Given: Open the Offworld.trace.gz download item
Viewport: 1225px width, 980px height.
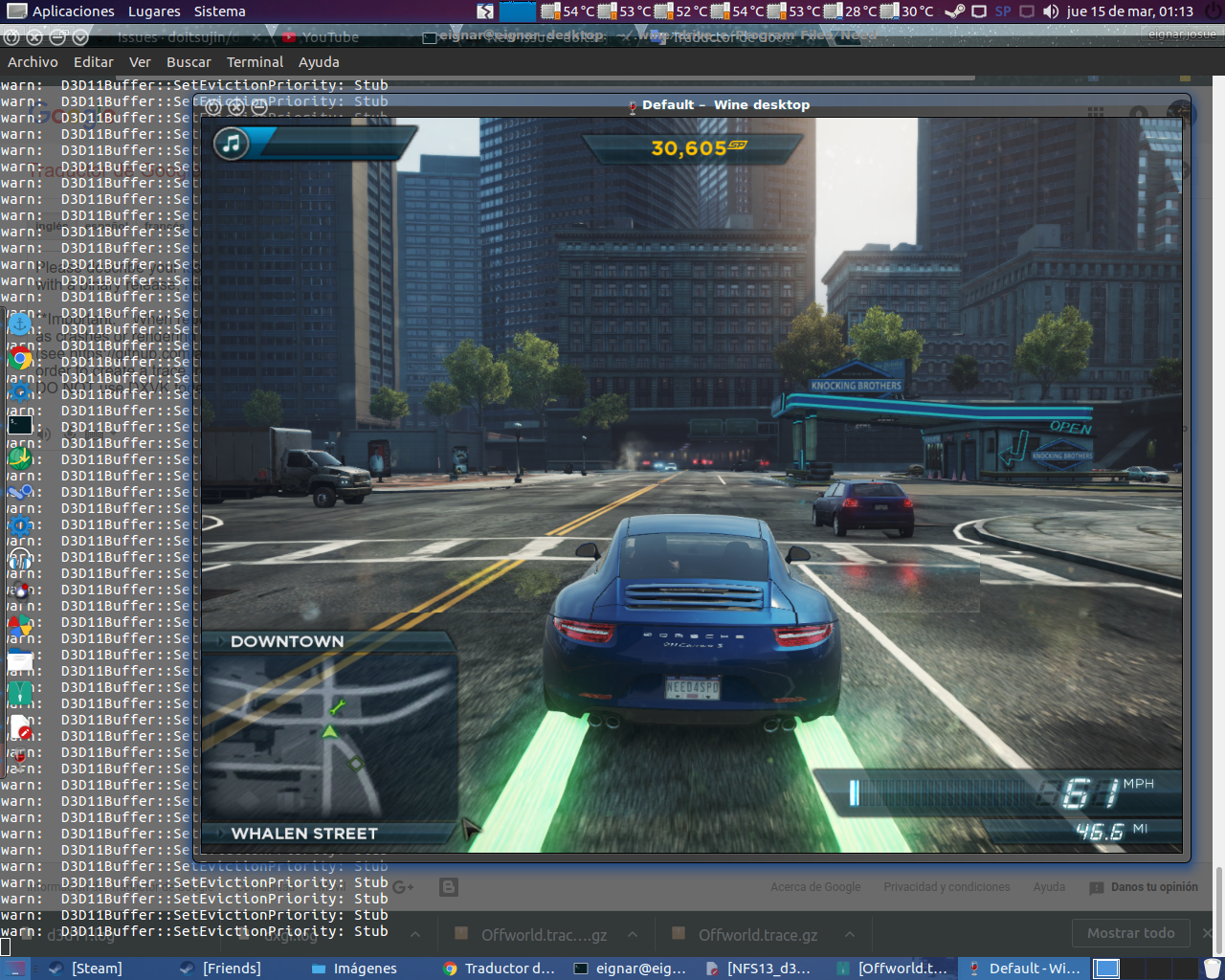Looking at the screenshot, I should 746,935.
